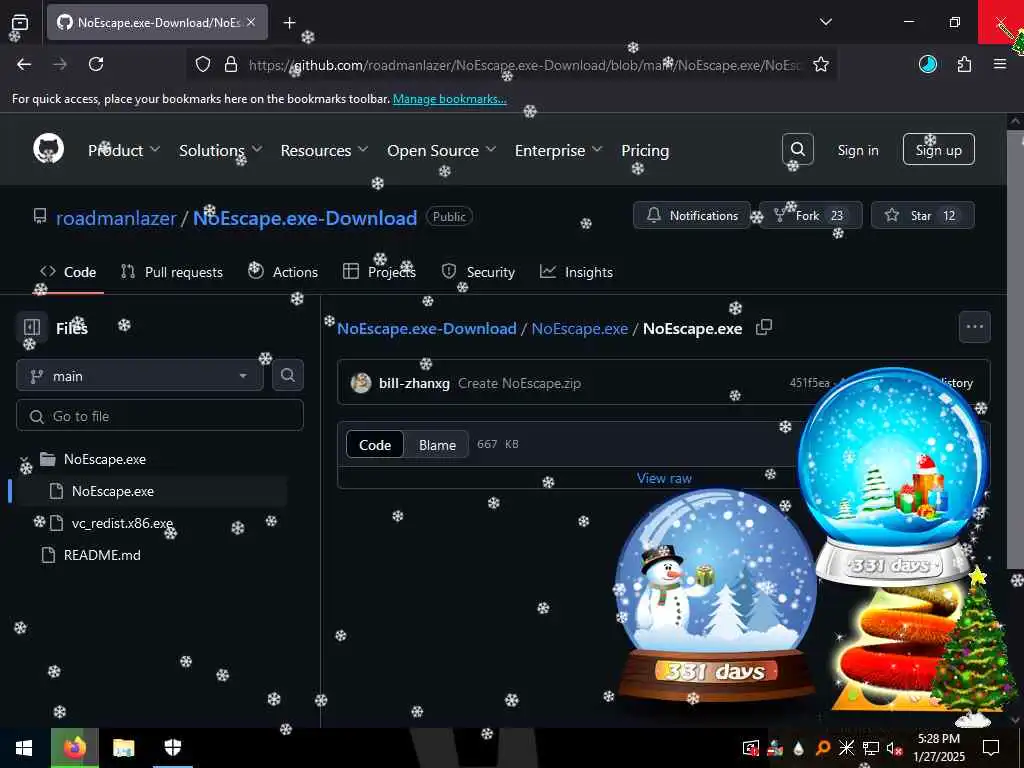Open the Windows Start menu
The width and height of the screenshot is (1024, 768).
[24, 748]
